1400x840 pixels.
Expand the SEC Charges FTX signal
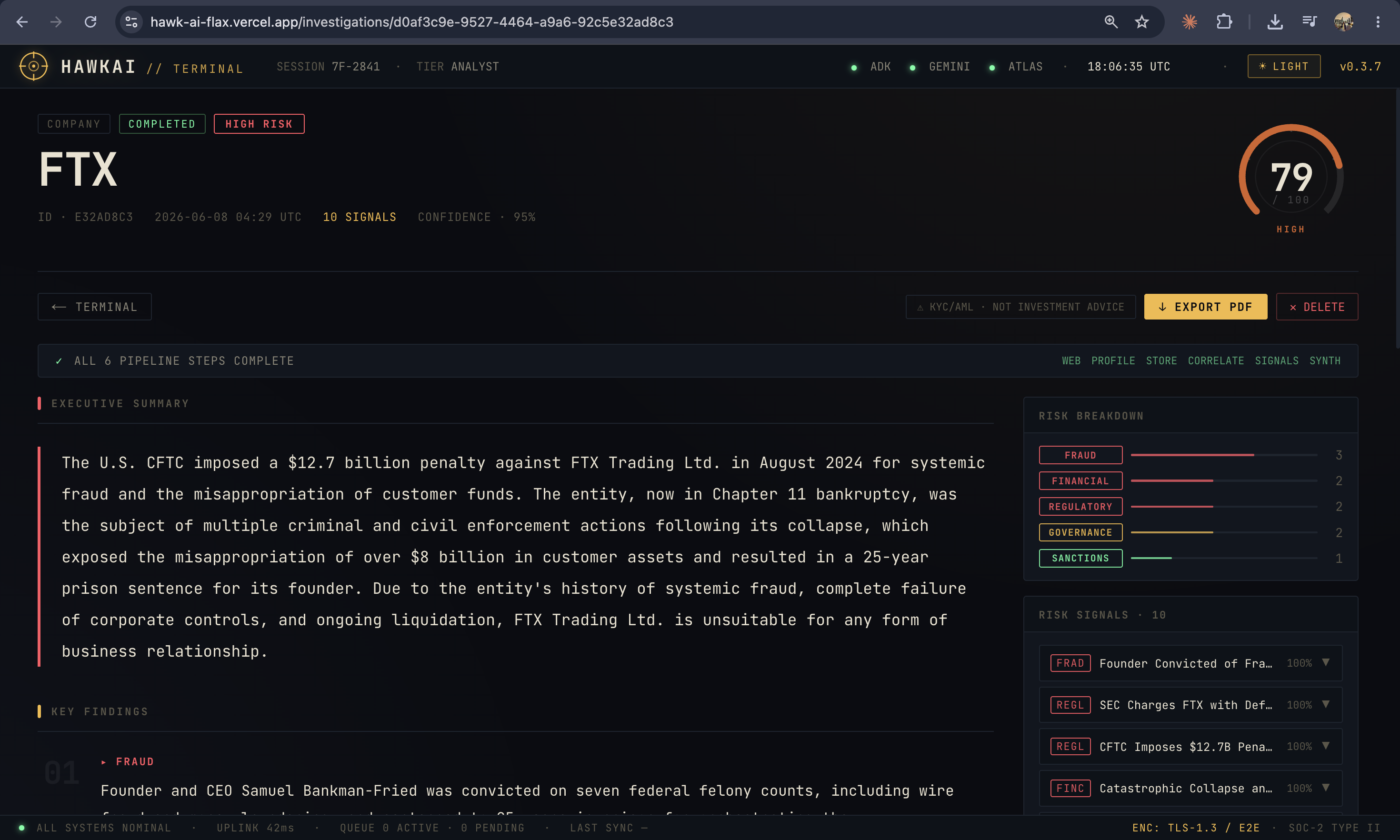click(x=1325, y=704)
